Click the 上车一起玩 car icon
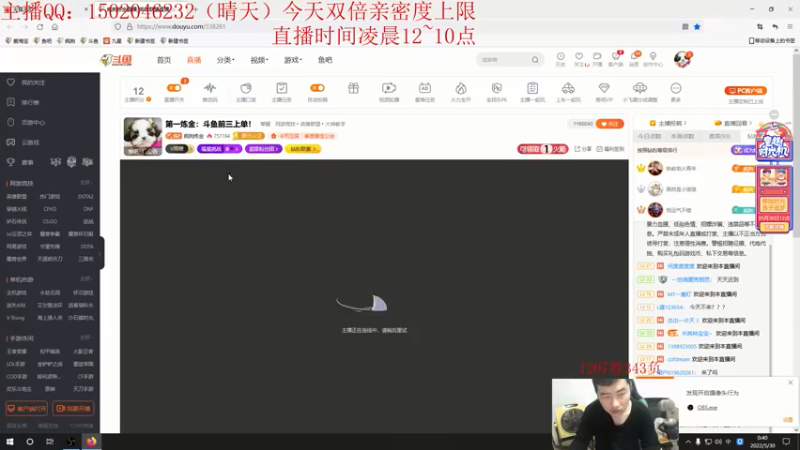Screen dimensions: 800x450 tap(568, 91)
